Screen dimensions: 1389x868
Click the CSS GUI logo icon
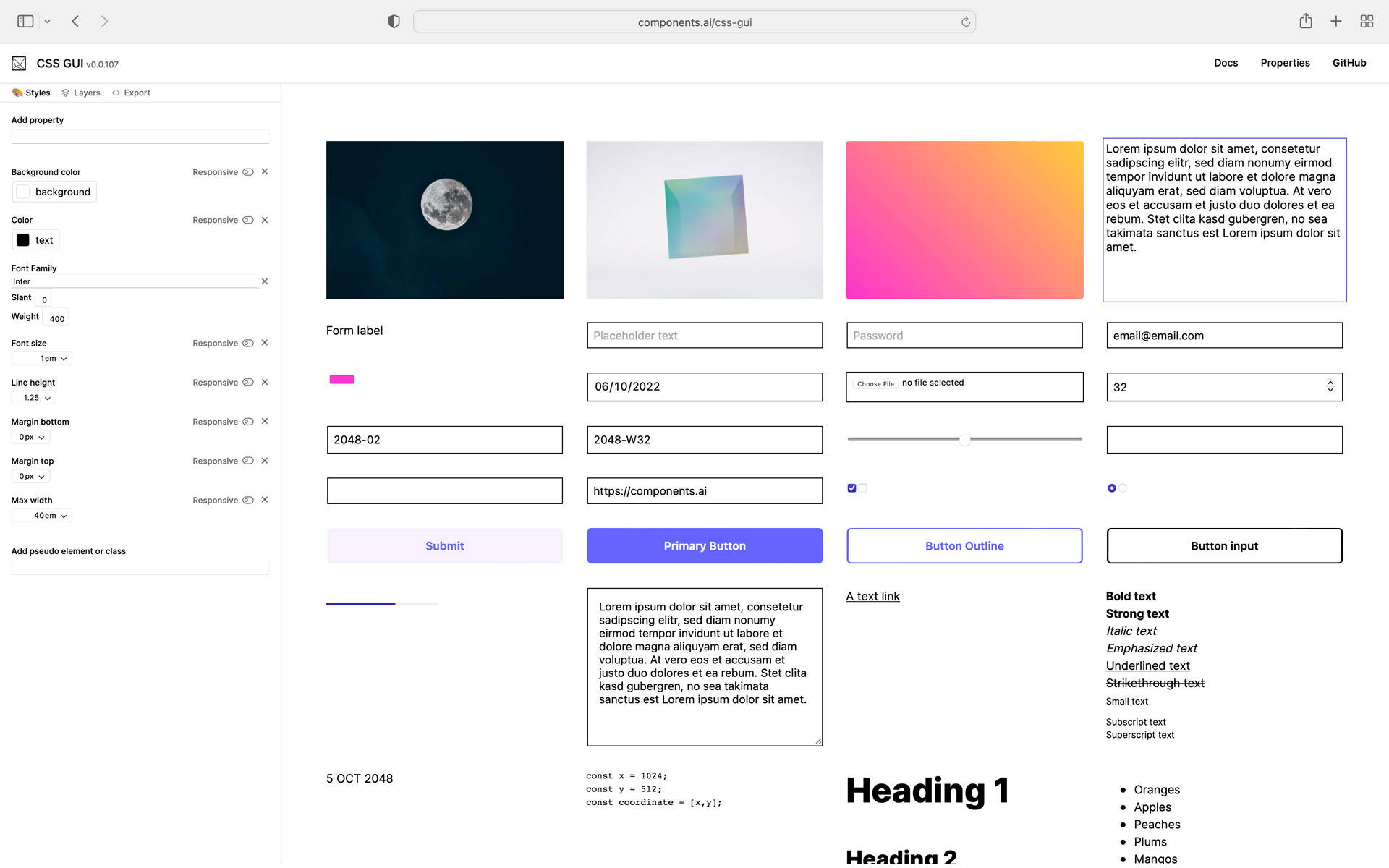click(18, 63)
